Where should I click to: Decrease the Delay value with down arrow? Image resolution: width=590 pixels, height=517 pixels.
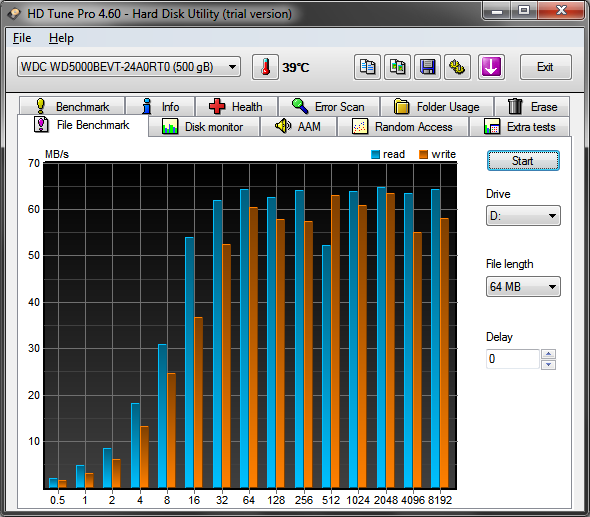point(548,364)
